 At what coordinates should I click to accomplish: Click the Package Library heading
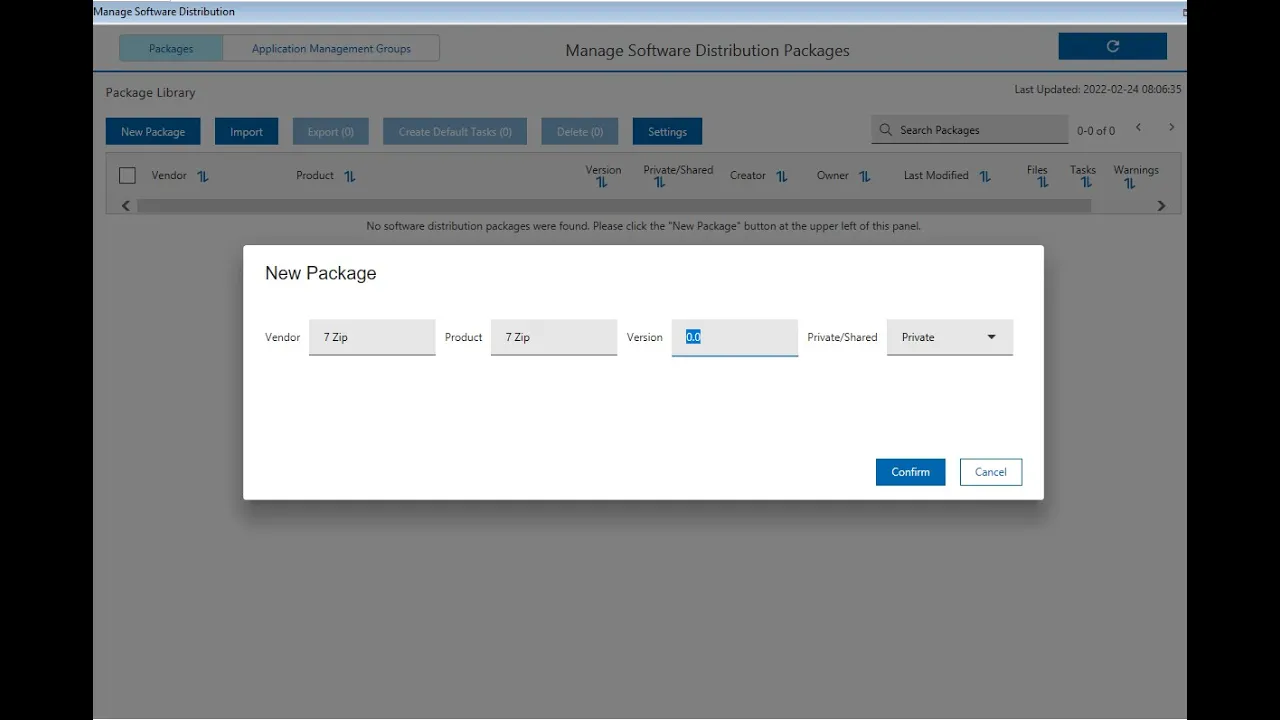click(x=151, y=93)
